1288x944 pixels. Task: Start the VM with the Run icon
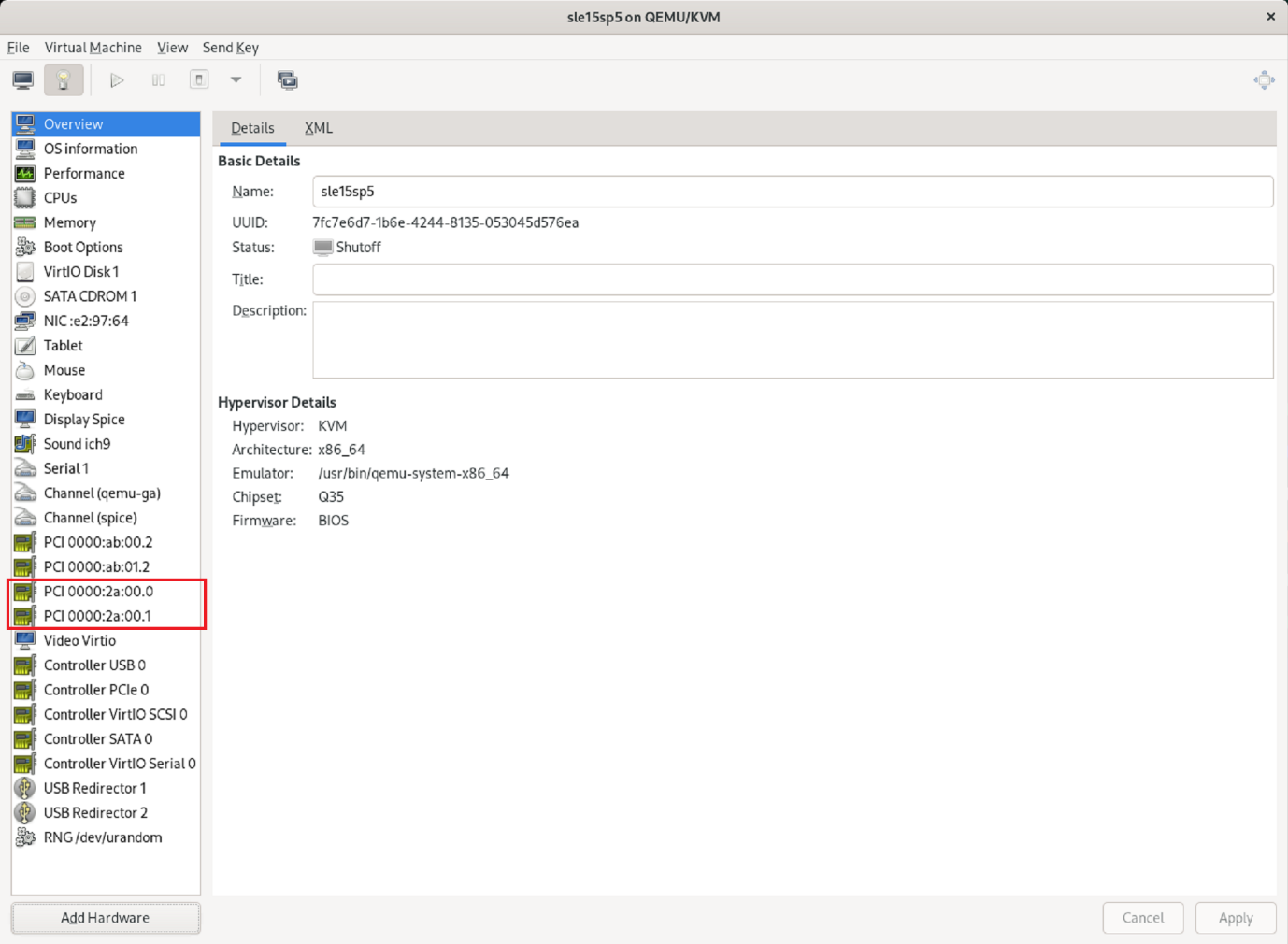[x=117, y=79]
